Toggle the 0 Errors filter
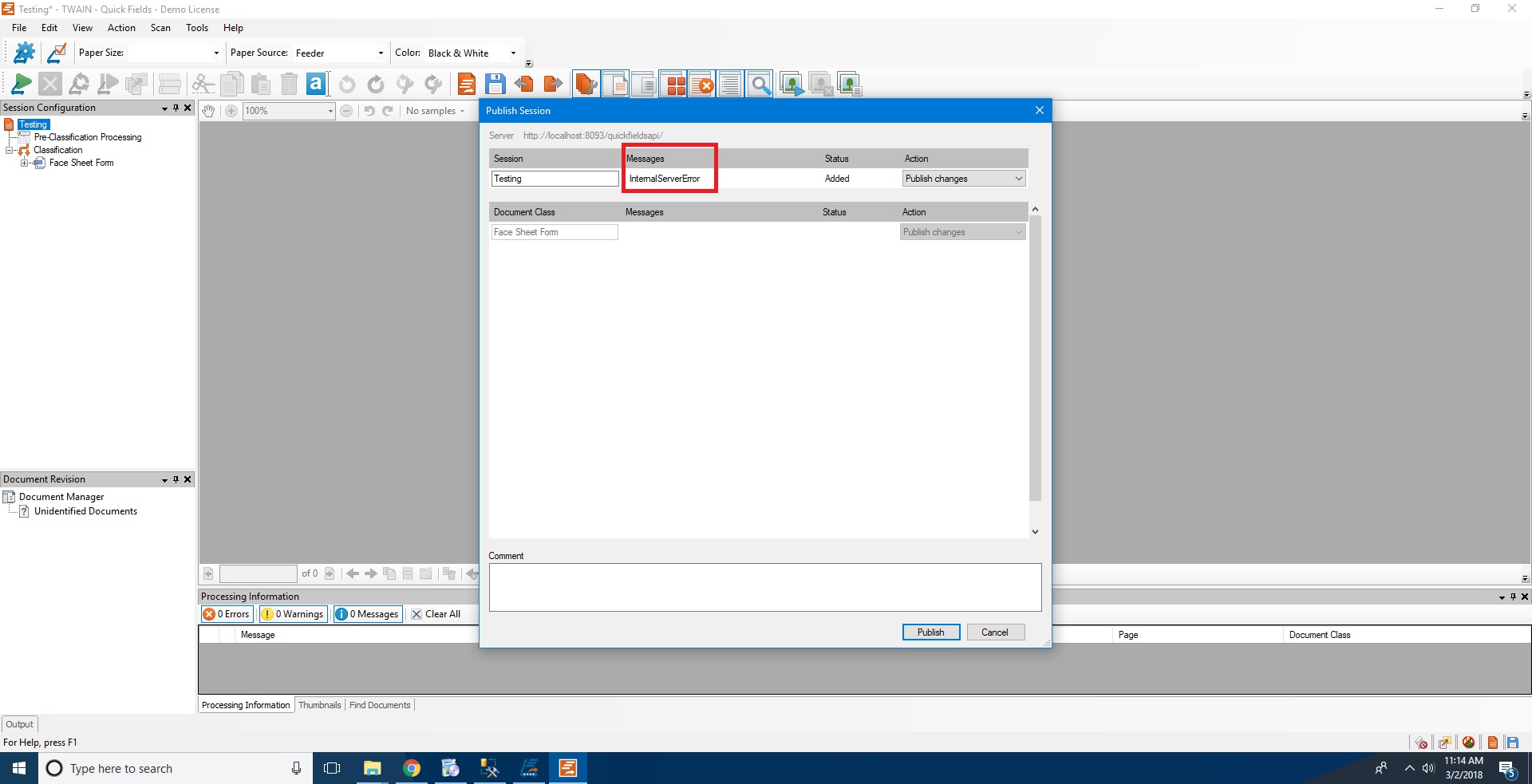 coord(227,614)
